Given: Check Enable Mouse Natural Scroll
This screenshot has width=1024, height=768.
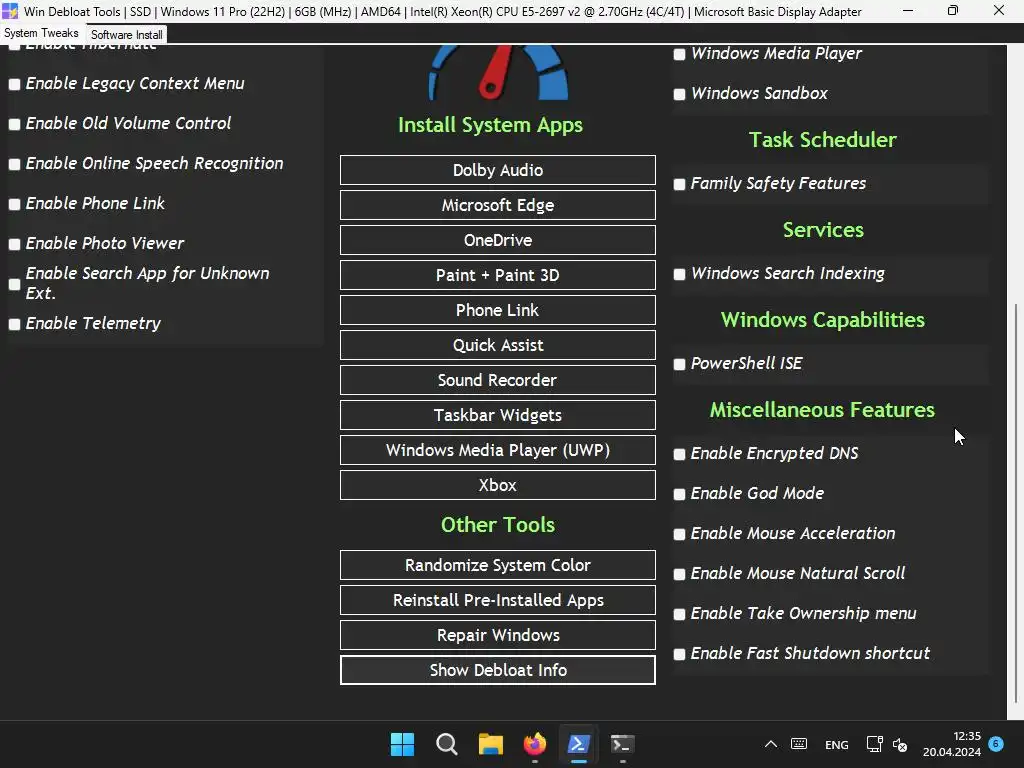Looking at the screenshot, I should (679, 574).
